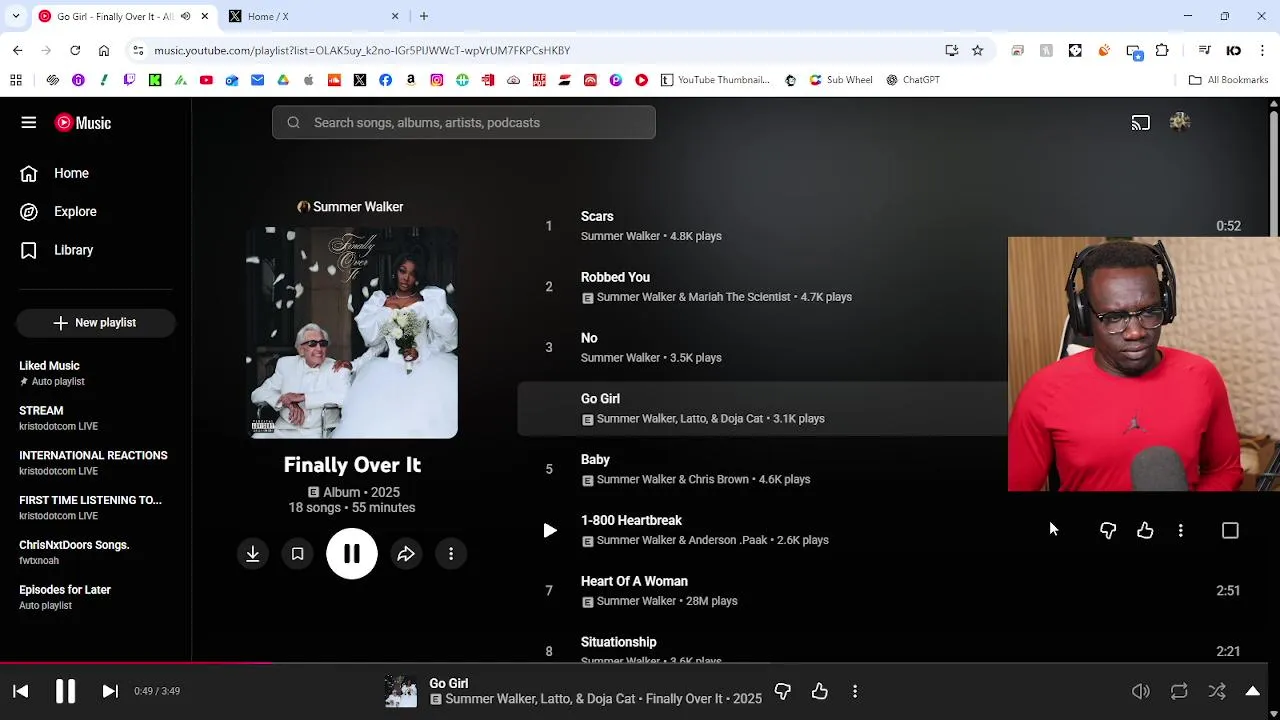Open the Liked Music playlist
Viewport: 1280px width, 720px height.
pyautogui.click(x=96, y=373)
